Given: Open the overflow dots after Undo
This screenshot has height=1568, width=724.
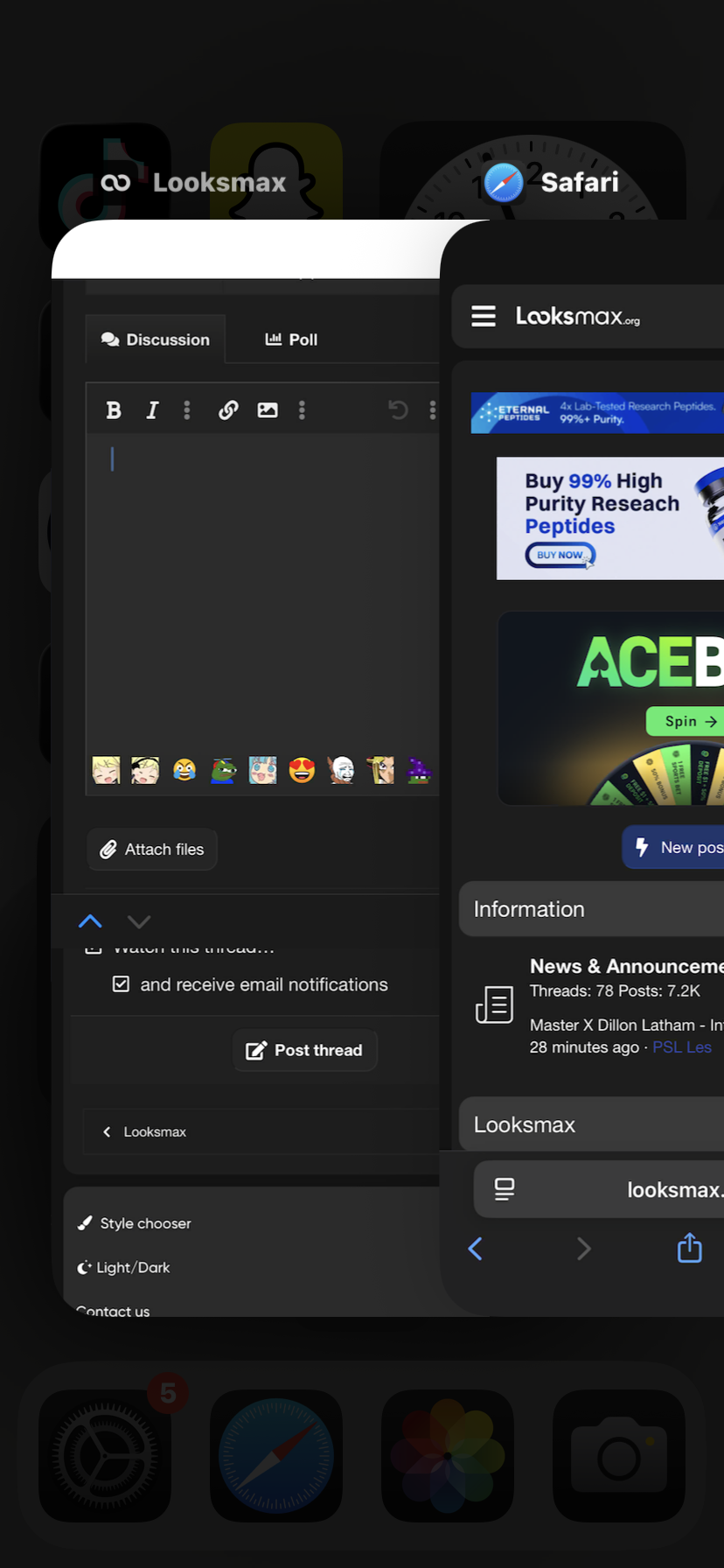Looking at the screenshot, I should pyautogui.click(x=432, y=410).
